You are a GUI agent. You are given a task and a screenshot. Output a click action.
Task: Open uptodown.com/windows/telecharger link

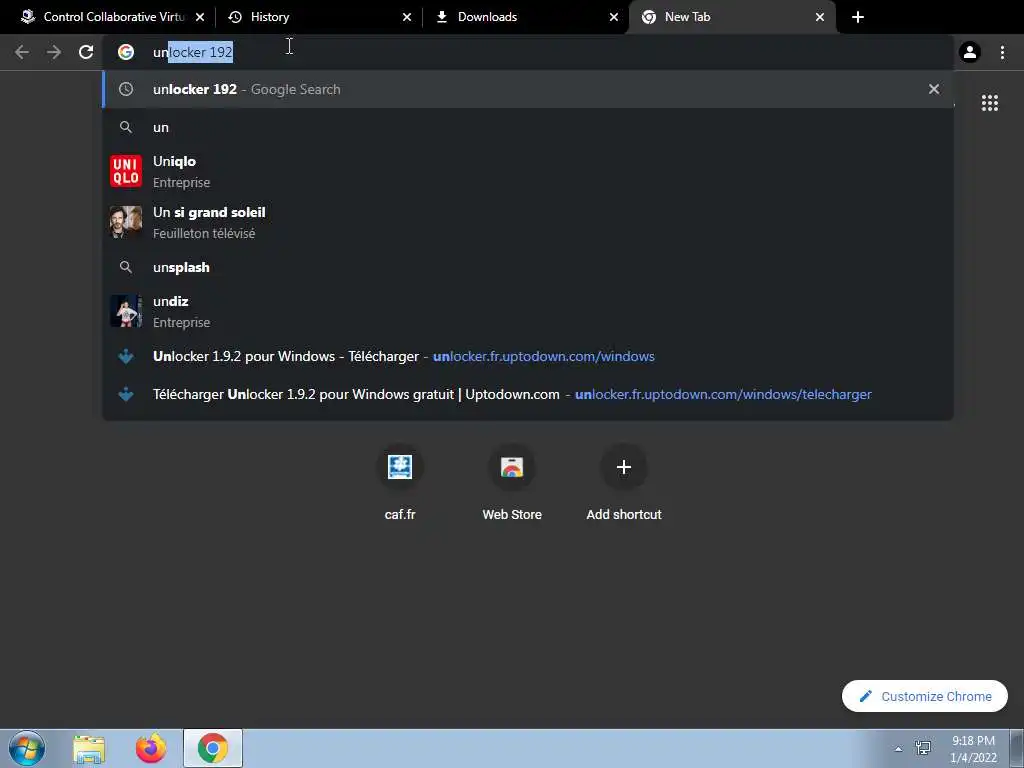click(723, 394)
